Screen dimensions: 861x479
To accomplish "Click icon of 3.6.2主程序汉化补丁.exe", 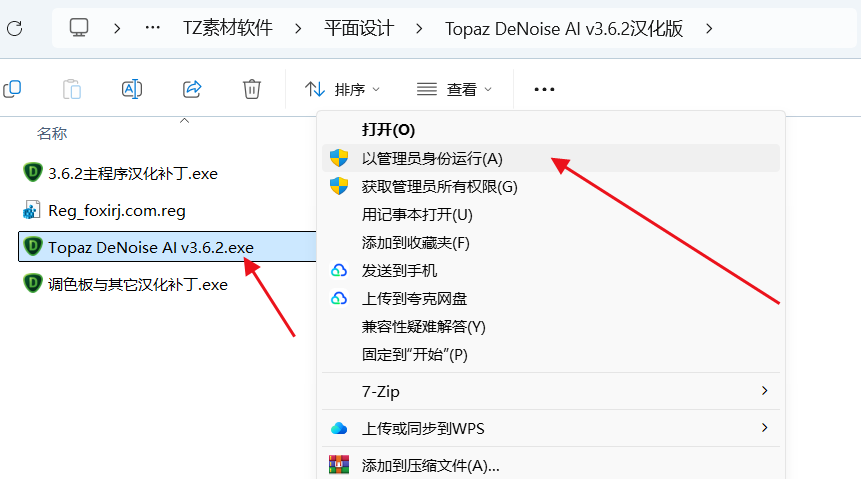I will pos(33,172).
